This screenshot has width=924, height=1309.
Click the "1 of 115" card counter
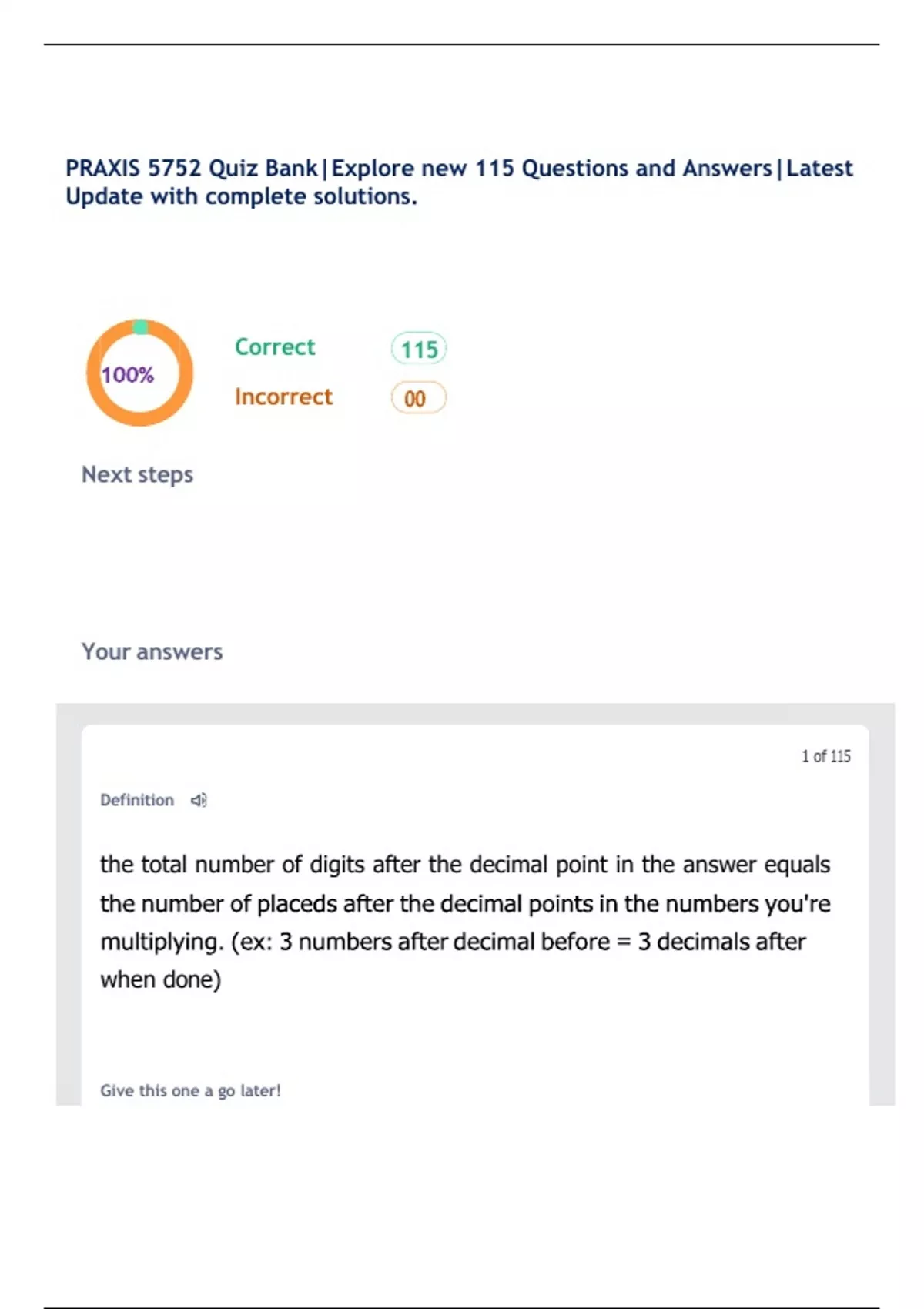(x=825, y=756)
